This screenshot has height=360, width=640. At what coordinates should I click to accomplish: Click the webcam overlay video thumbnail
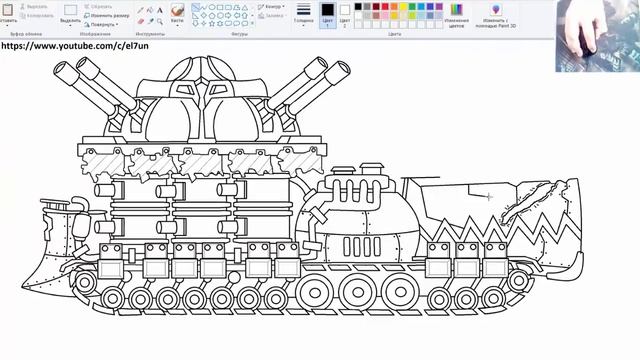click(x=598, y=36)
